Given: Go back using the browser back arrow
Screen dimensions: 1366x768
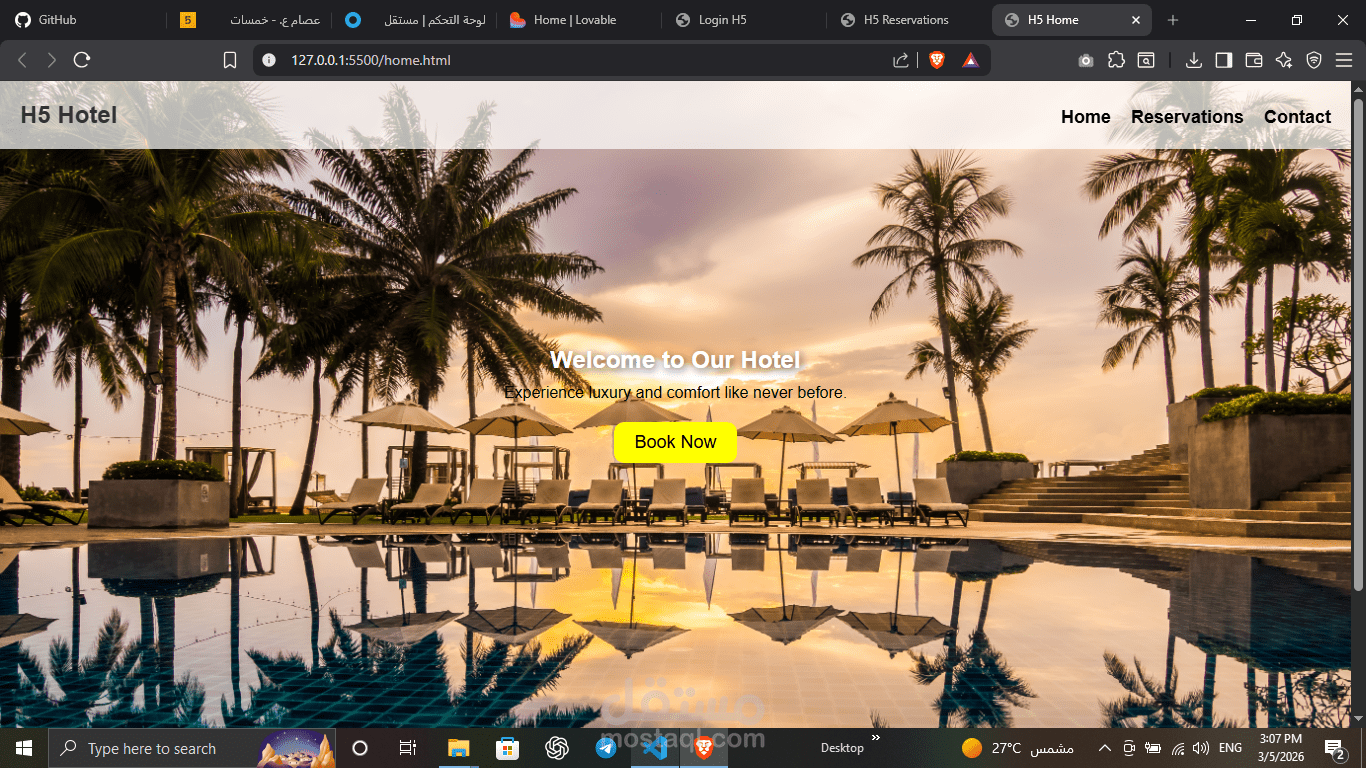Looking at the screenshot, I should click(22, 60).
